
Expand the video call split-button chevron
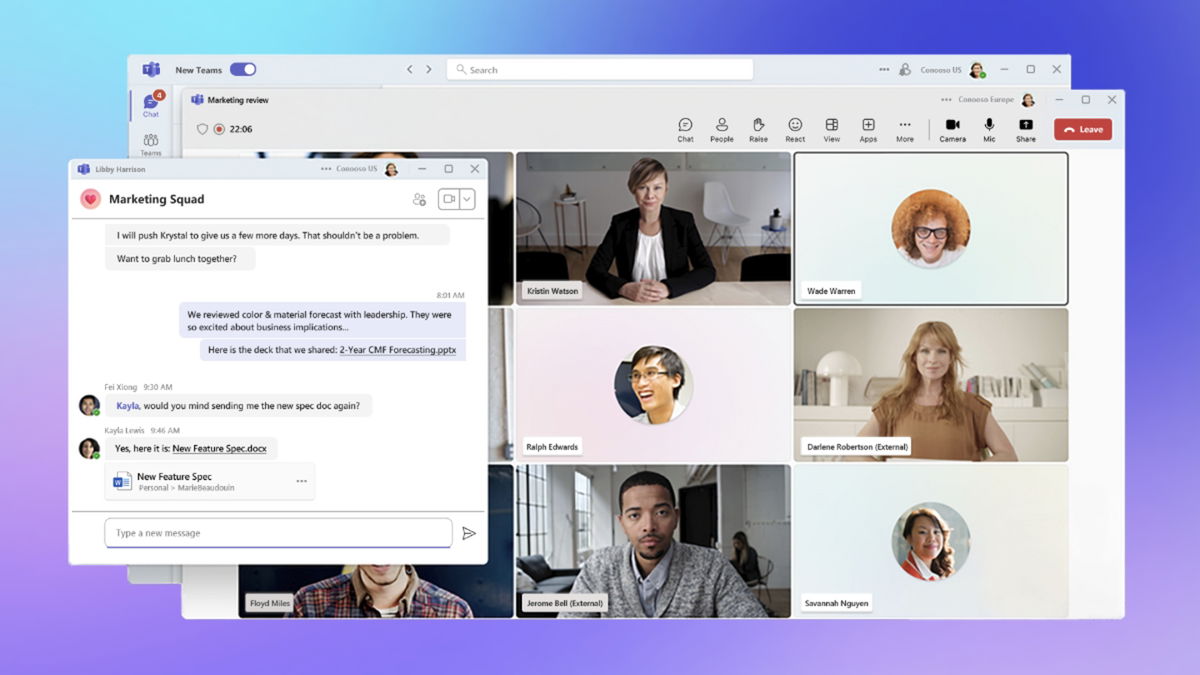tap(467, 199)
